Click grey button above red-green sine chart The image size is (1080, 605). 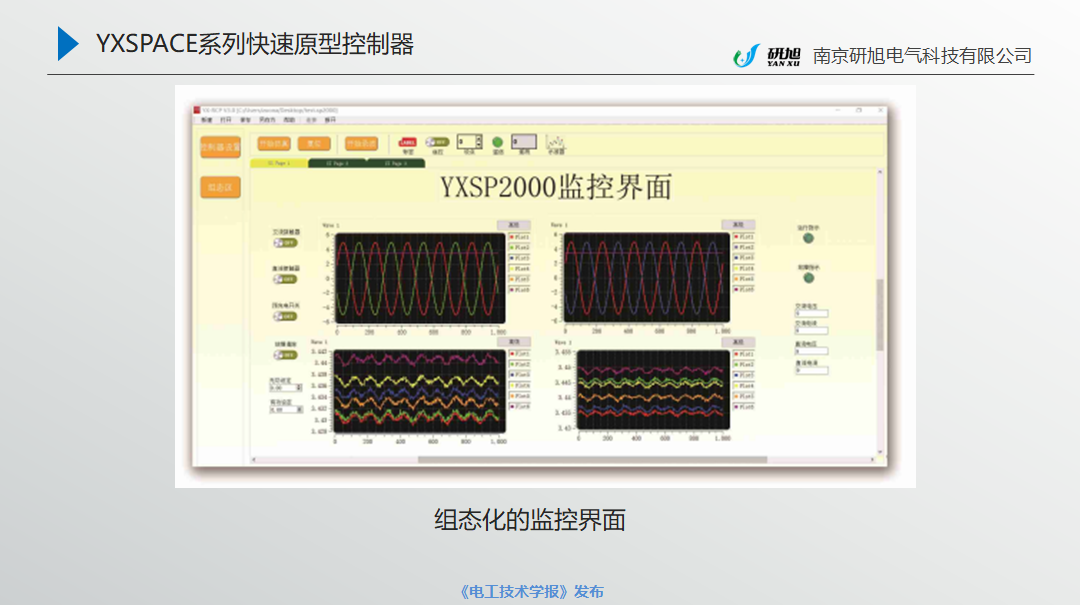(x=514, y=225)
